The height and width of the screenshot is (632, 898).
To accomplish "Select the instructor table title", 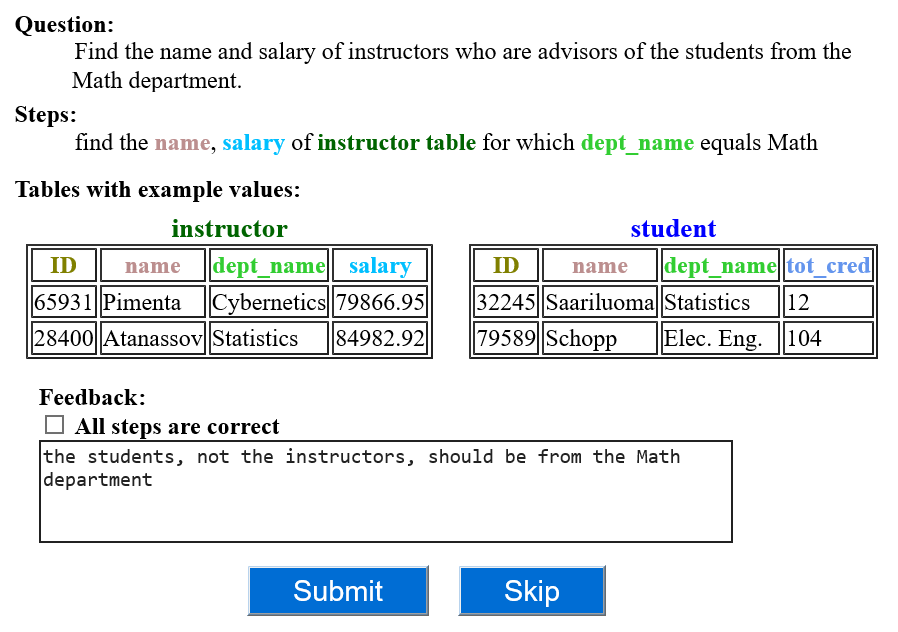I will coord(229,228).
